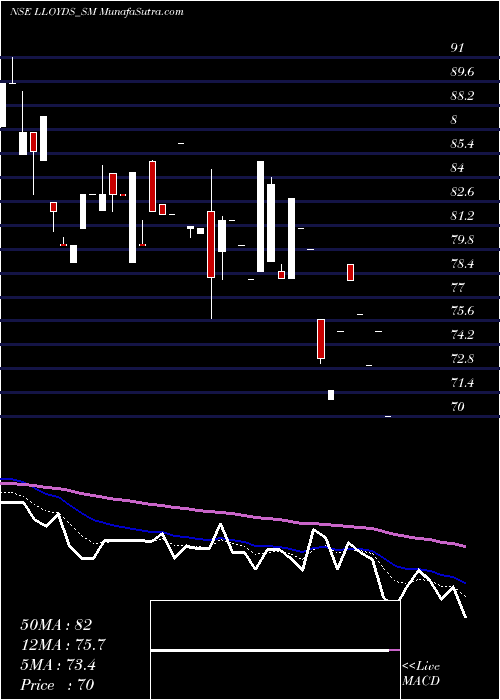Click the <<Live MACD label
Viewport: 500px width, 700px height.
click(421, 674)
